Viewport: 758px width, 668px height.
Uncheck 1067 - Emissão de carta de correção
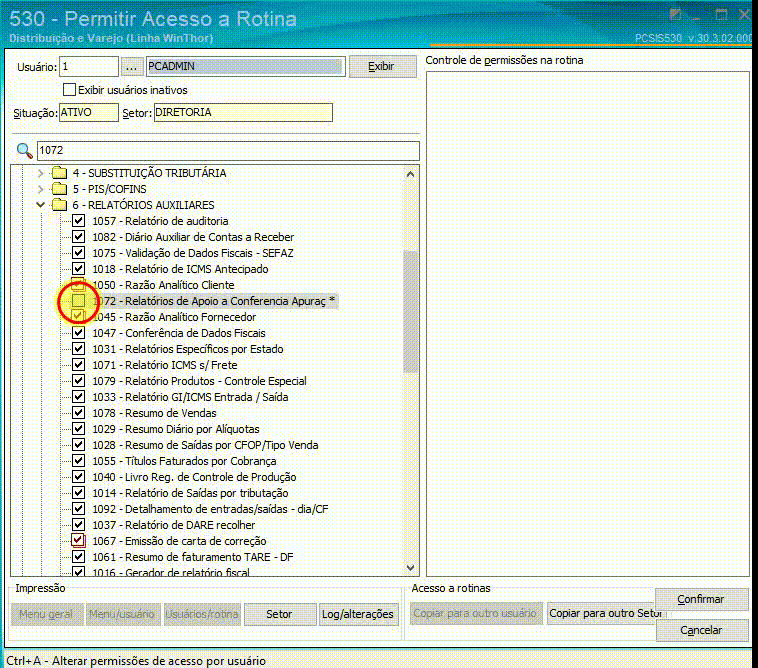(x=78, y=540)
